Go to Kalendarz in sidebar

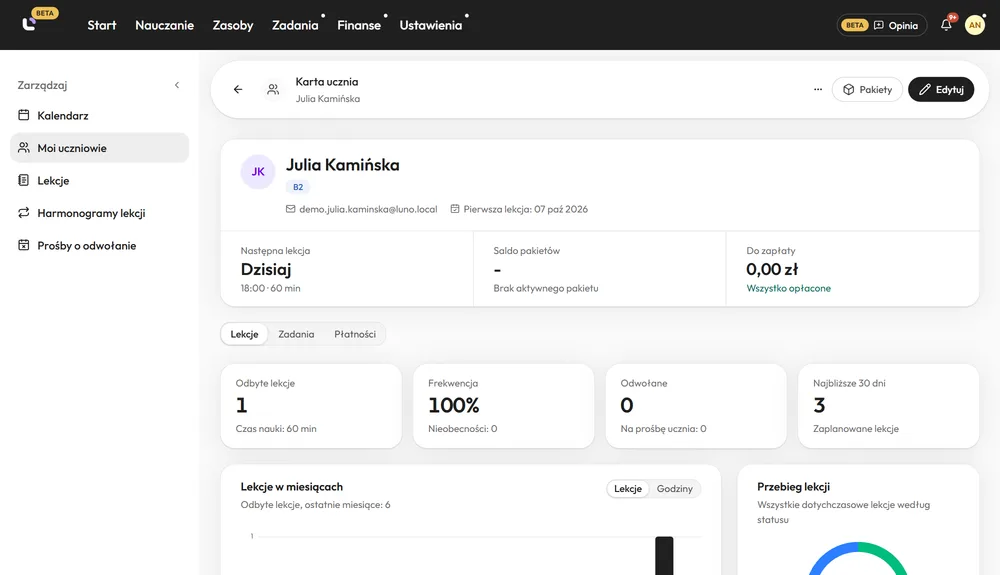tap(99, 115)
